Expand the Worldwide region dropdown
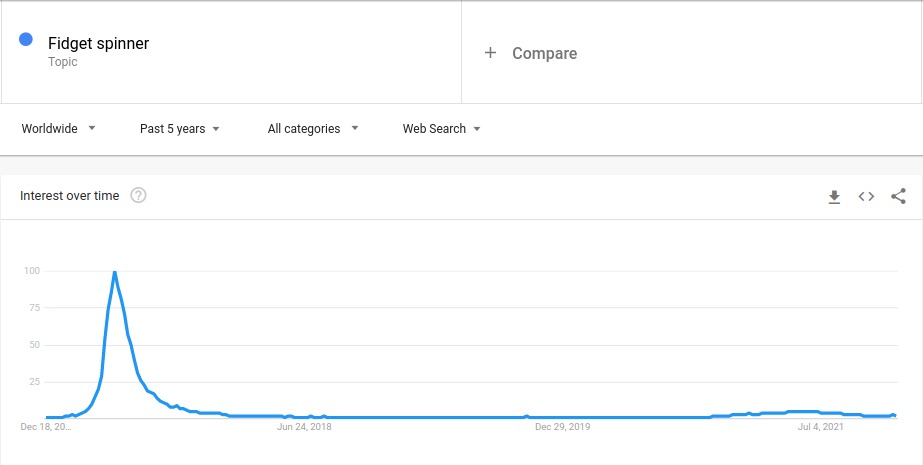The height and width of the screenshot is (465, 923). (58, 128)
